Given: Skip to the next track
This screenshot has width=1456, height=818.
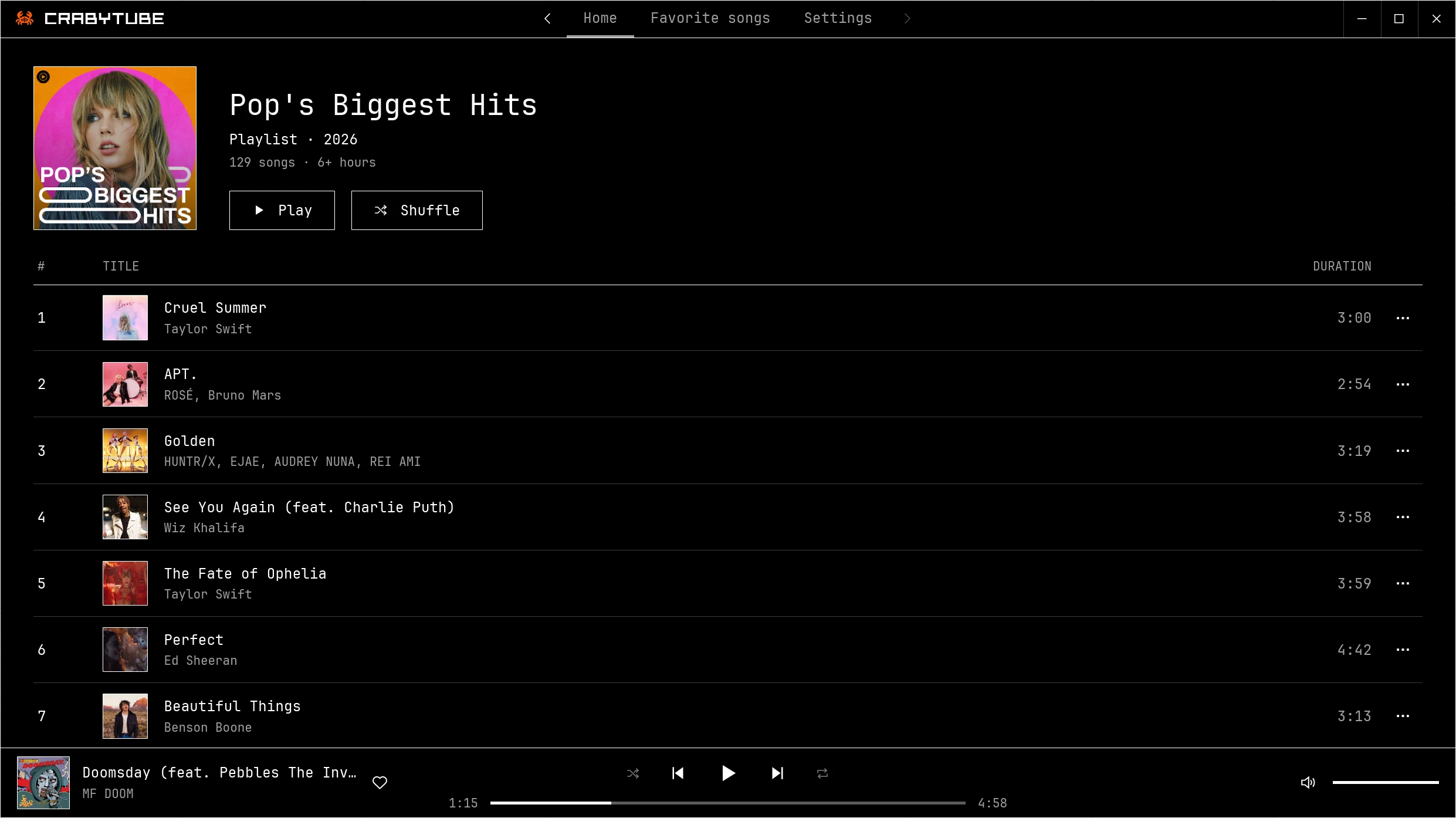Looking at the screenshot, I should pos(777,773).
